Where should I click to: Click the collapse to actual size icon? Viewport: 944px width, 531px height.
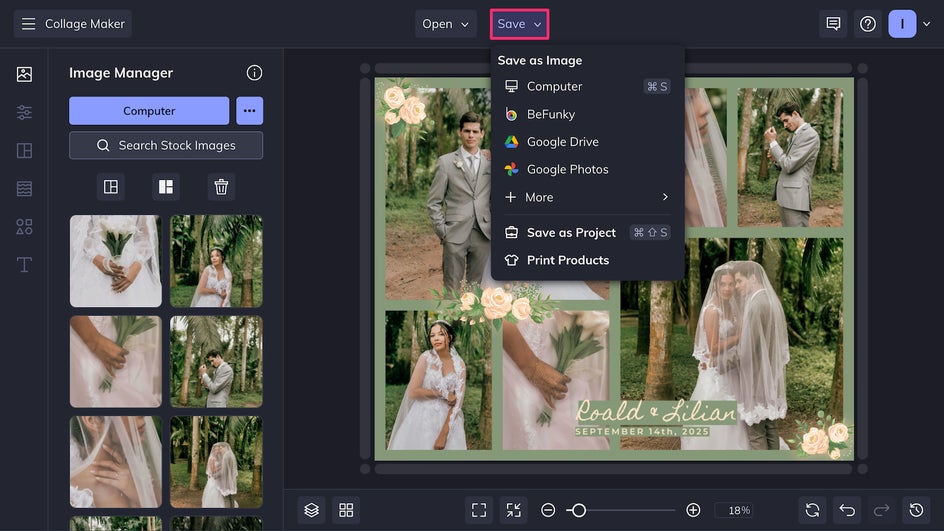click(514, 510)
